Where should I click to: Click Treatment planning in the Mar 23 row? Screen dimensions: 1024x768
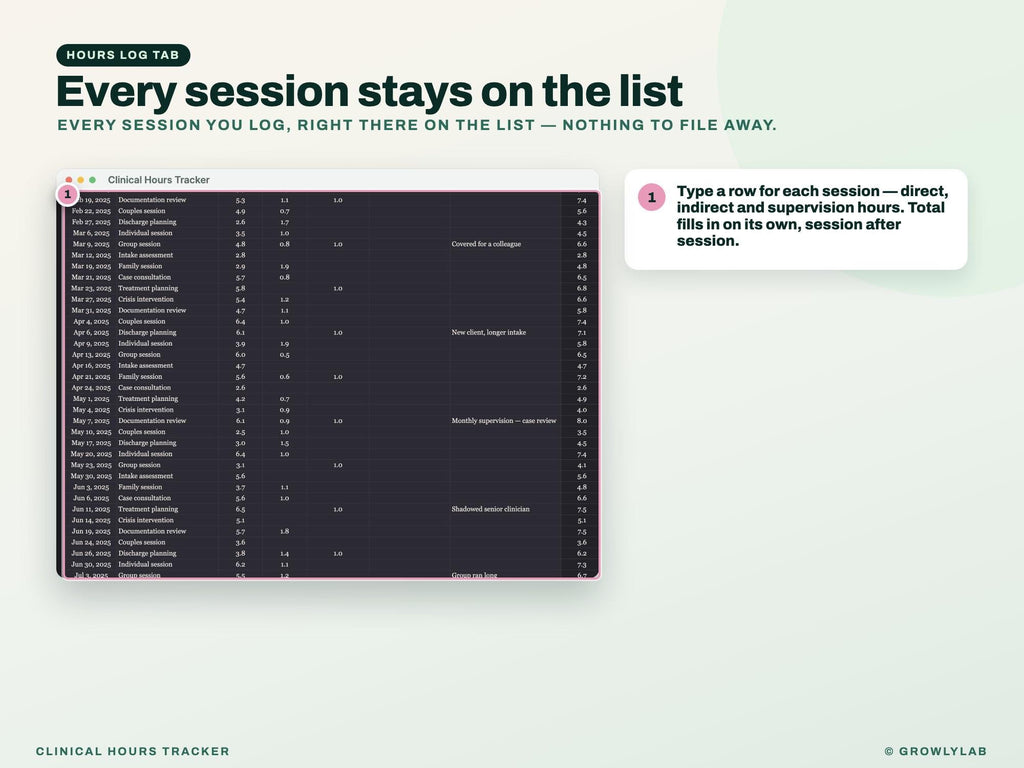[x=148, y=289]
